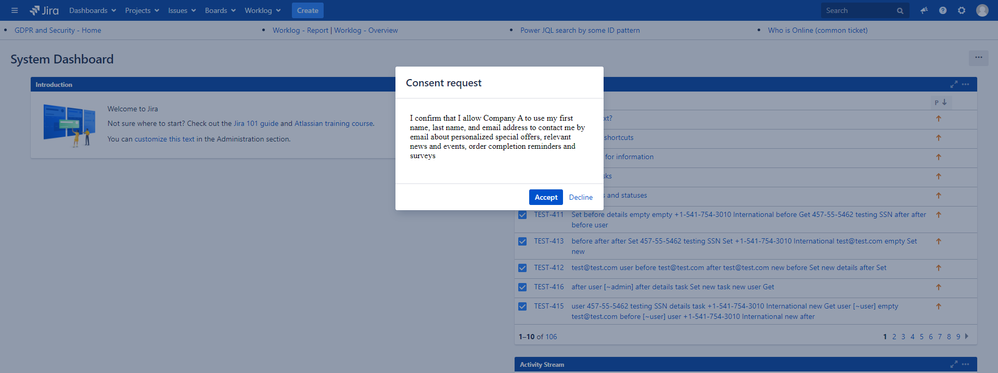Open Worklog - Overview link
The image size is (998, 373).
pos(366,30)
